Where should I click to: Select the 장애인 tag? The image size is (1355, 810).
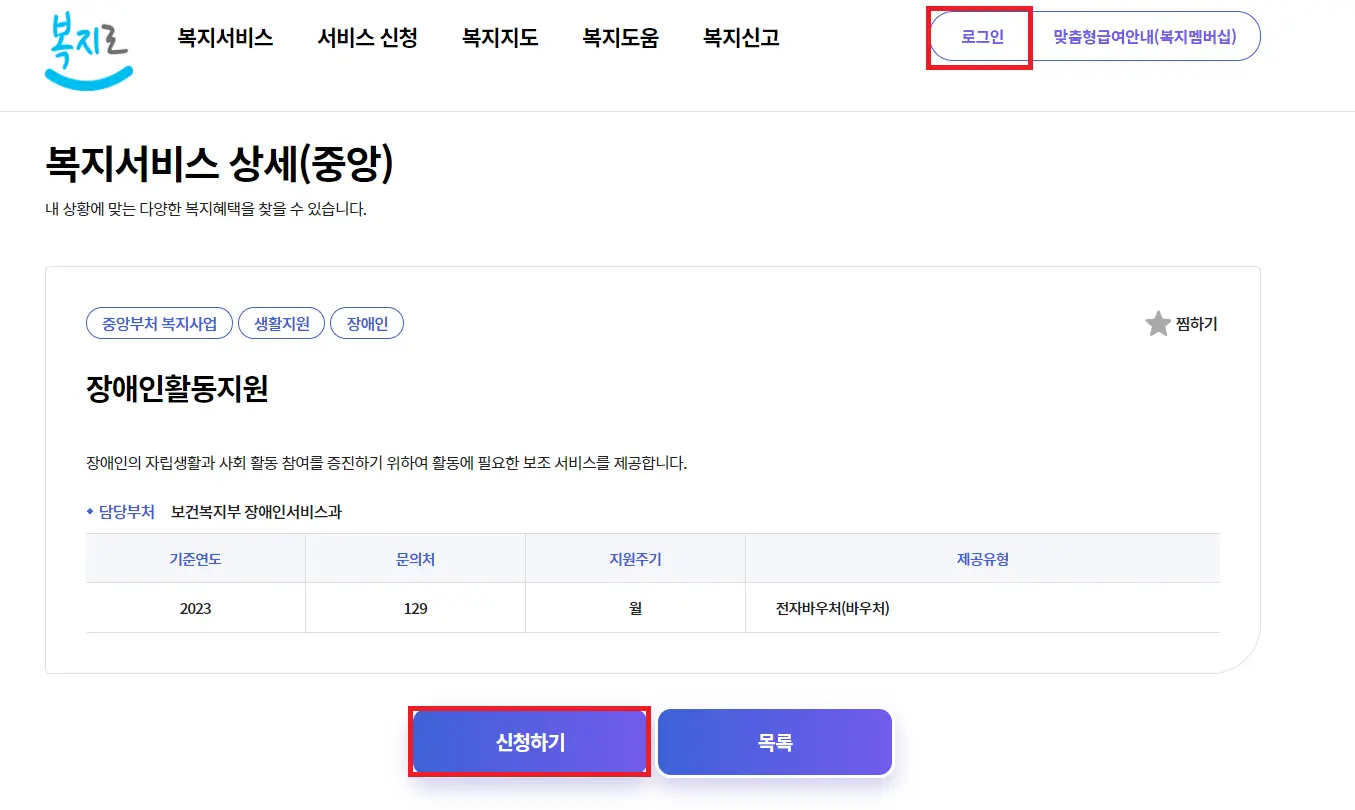(366, 323)
